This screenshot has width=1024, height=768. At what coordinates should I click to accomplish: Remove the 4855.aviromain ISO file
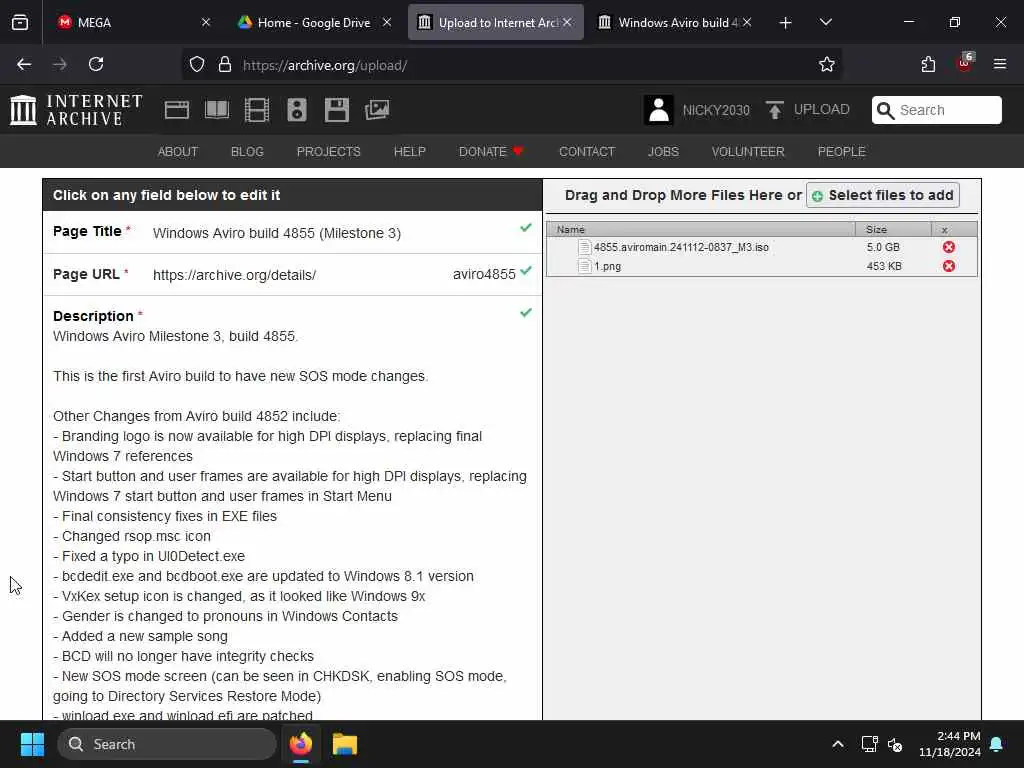pyautogui.click(x=949, y=247)
